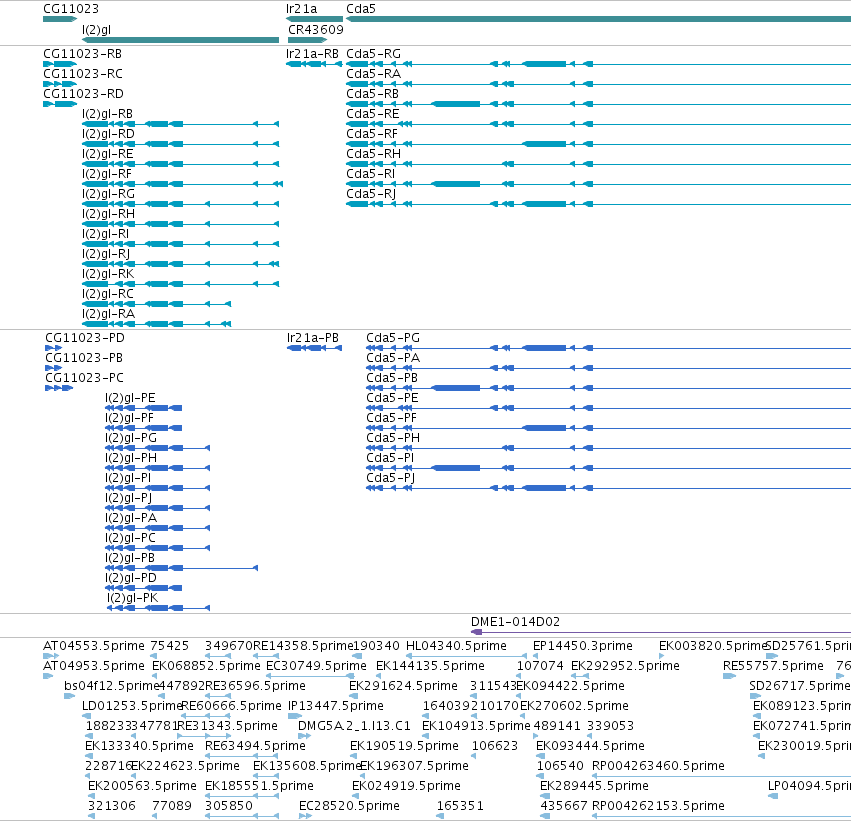Select the l(2)gl-PG protein label
The width and height of the screenshot is (851, 821).
(x=131, y=438)
